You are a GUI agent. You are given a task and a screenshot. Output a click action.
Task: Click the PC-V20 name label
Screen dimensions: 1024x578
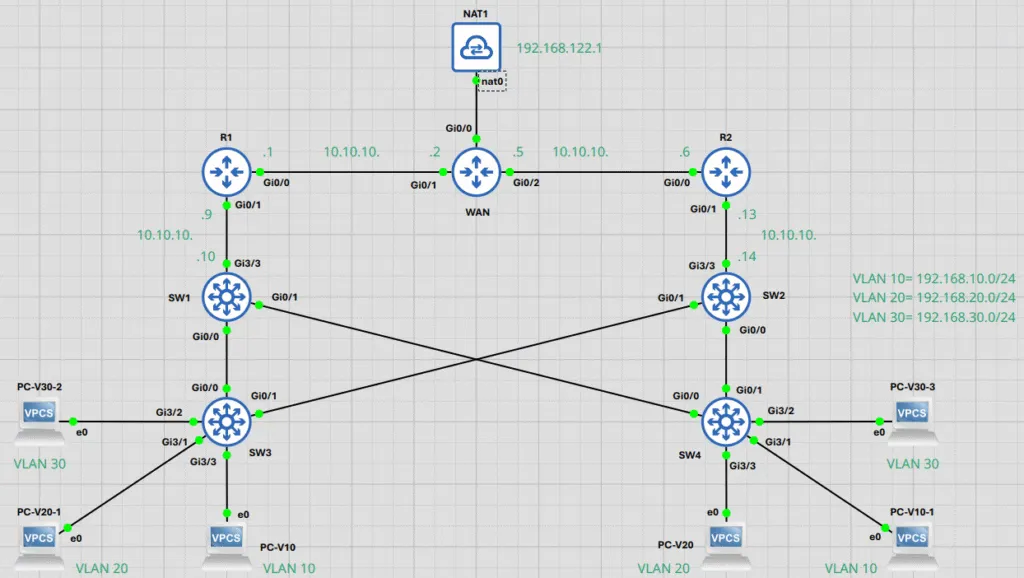coord(675,545)
